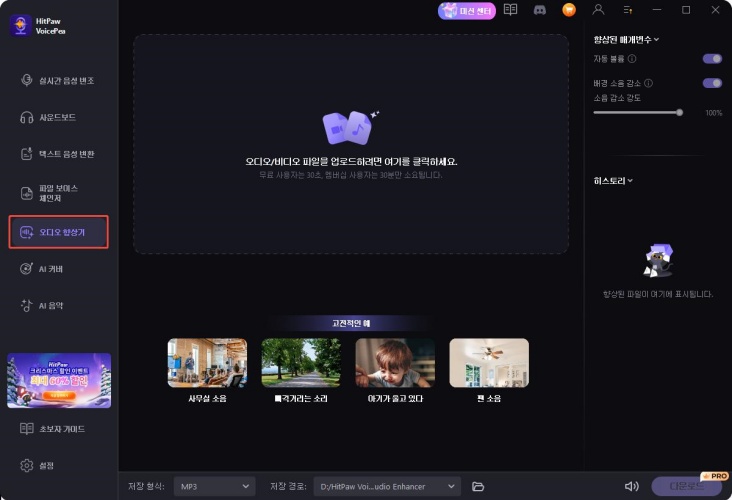
Task: Maximize the HitPaw VoicePea window
Action: (686, 10)
